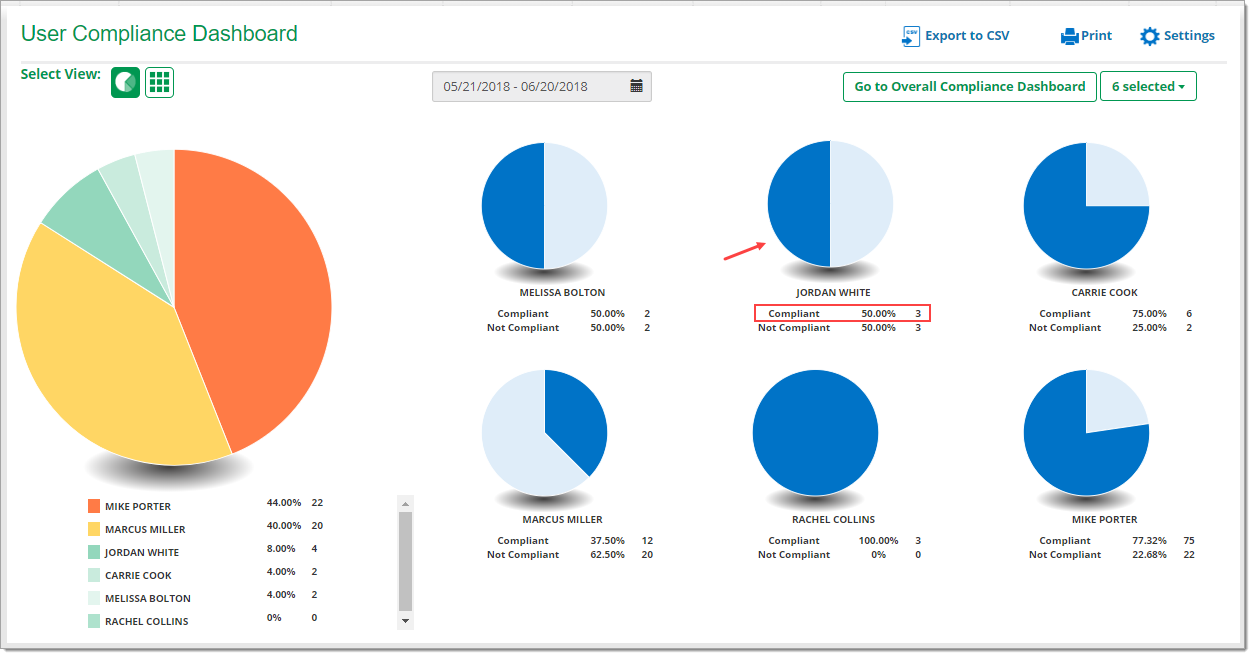The width and height of the screenshot is (1252, 656).
Task: Click the printer icon
Action: [x=1069, y=36]
